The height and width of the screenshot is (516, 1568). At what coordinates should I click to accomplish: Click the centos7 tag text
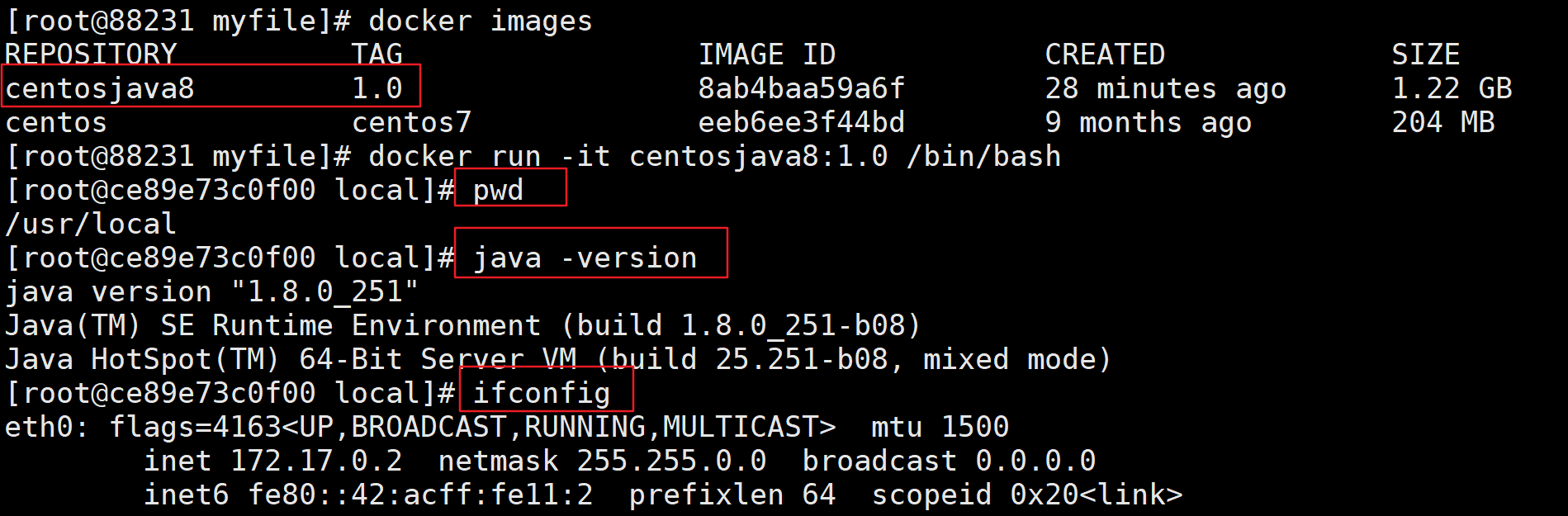coord(411,122)
